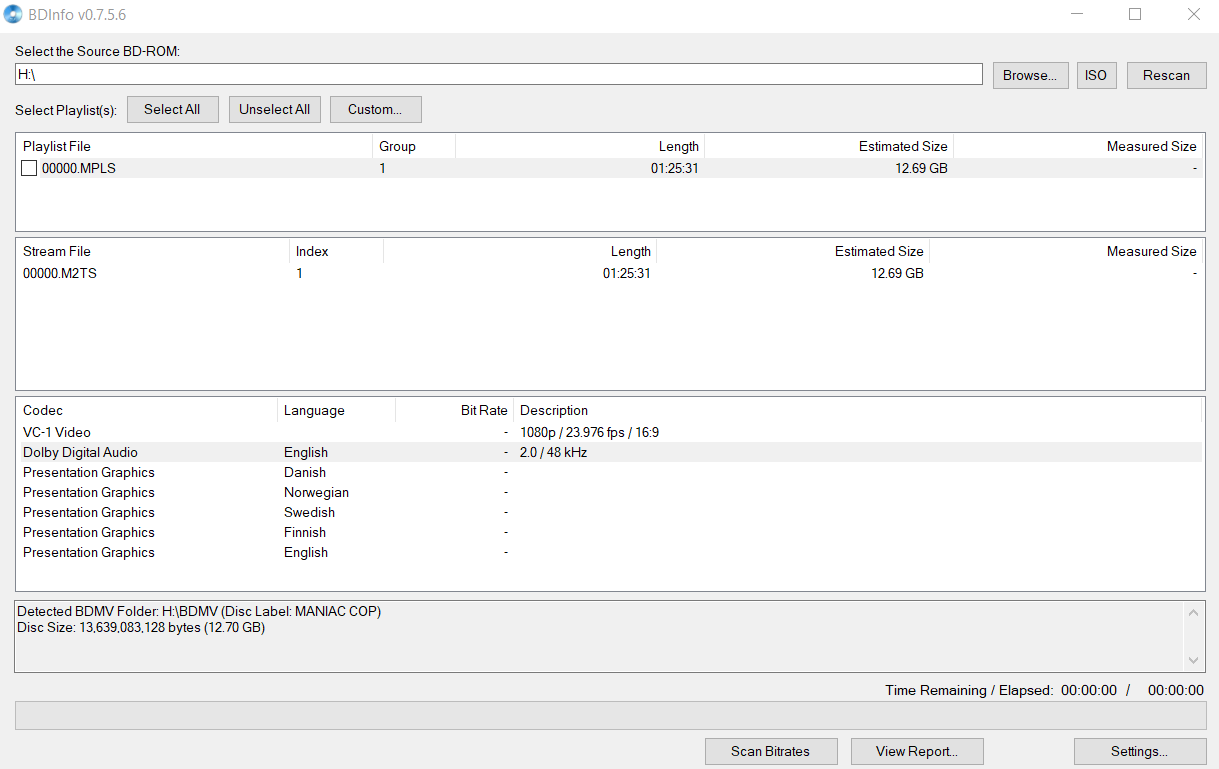1219x769 pixels.
Task: Select Presentation Graphics Swedish row
Action: click(610, 512)
